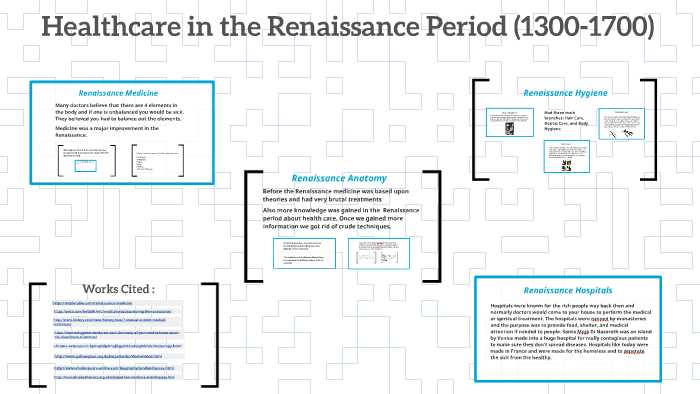
Task: Open the gallowglass.org link in Works Cited
Action: 108,357
